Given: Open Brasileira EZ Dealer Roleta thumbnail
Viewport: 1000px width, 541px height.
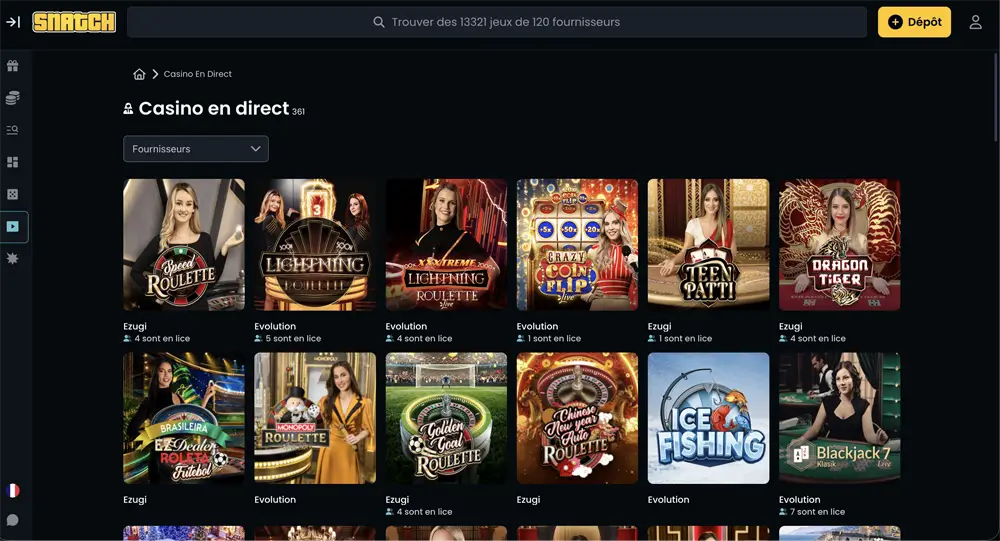Looking at the screenshot, I should point(184,418).
